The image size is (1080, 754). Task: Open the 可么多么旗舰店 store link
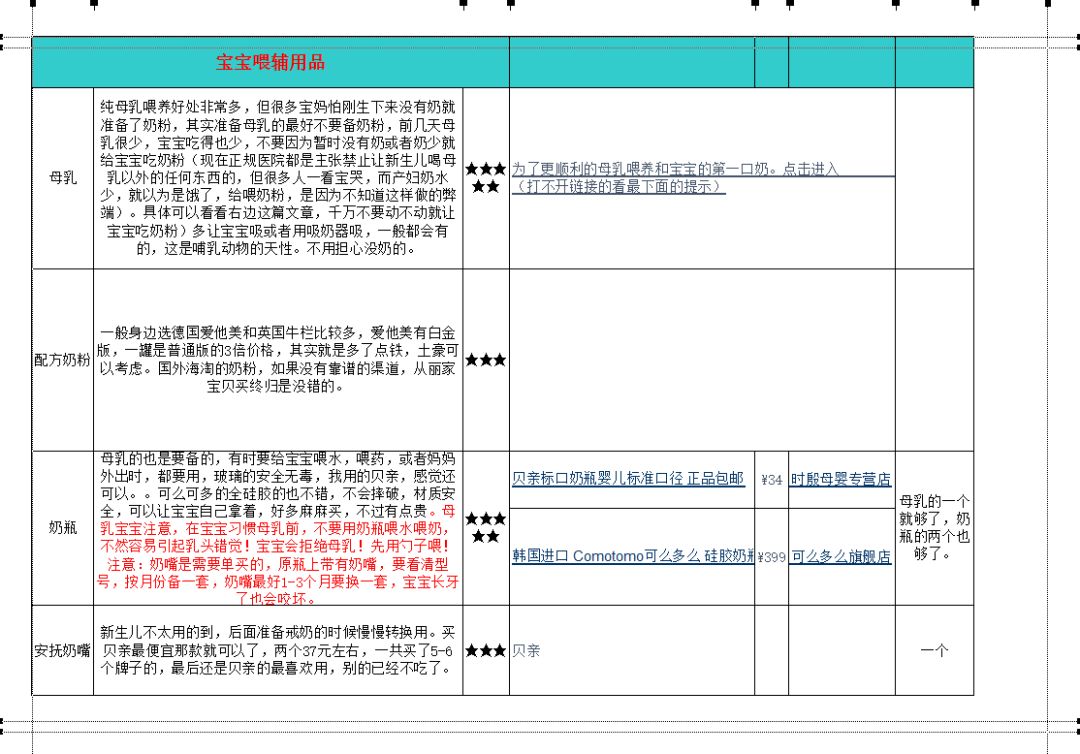click(841, 556)
